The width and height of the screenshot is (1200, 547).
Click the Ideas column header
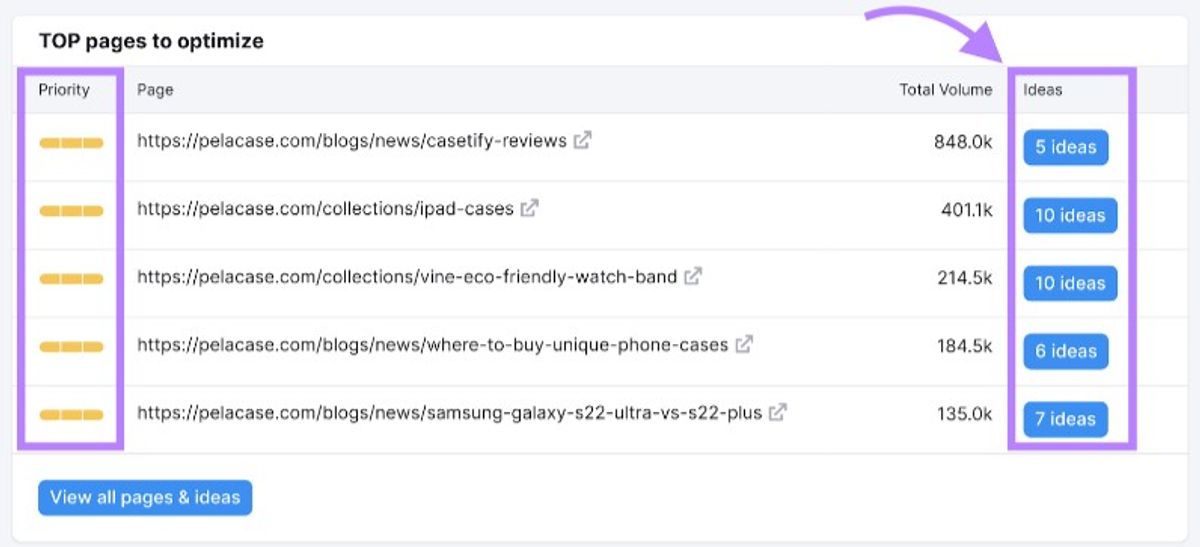1042,90
